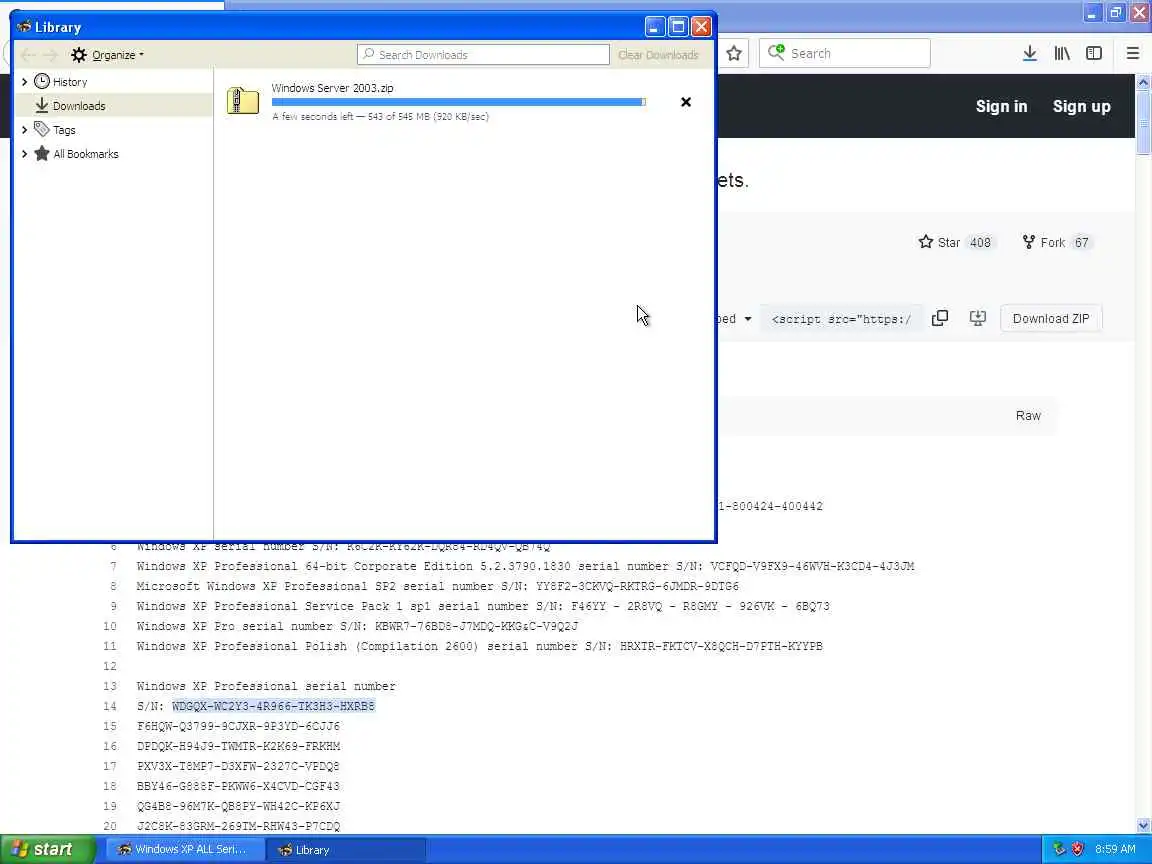The width and height of the screenshot is (1152, 864).
Task: Click the Search Downloads field
Action: 483,55
